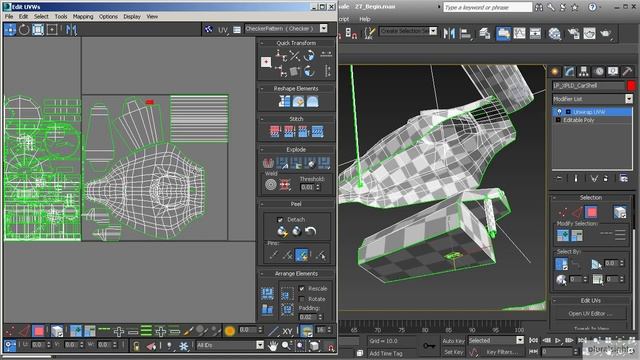Open the Help menu in 3ds Max
Viewport: 640px width, 360px height.
(x=364, y=19)
